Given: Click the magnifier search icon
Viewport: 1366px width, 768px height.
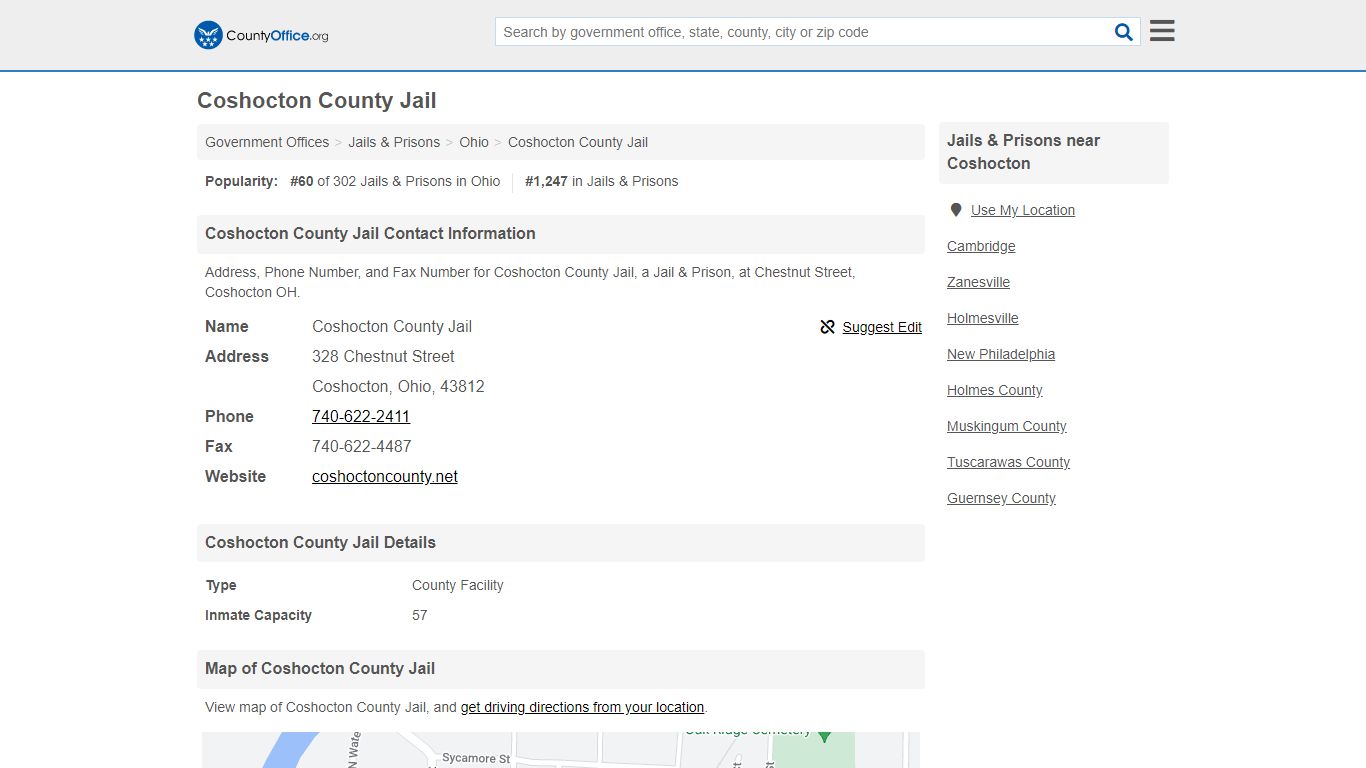Looking at the screenshot, I should pyautogui.click(x=1124, y=32).
